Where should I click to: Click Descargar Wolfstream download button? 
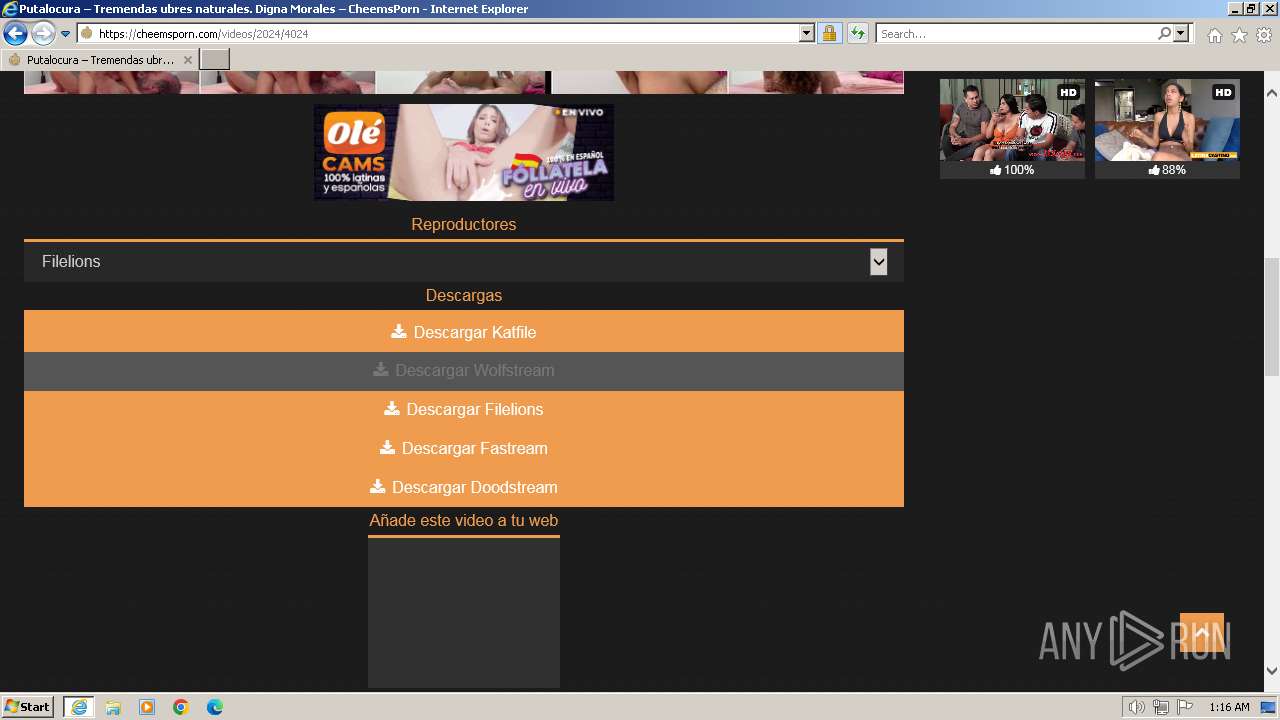pyautogui.click(x=464, y=371)
